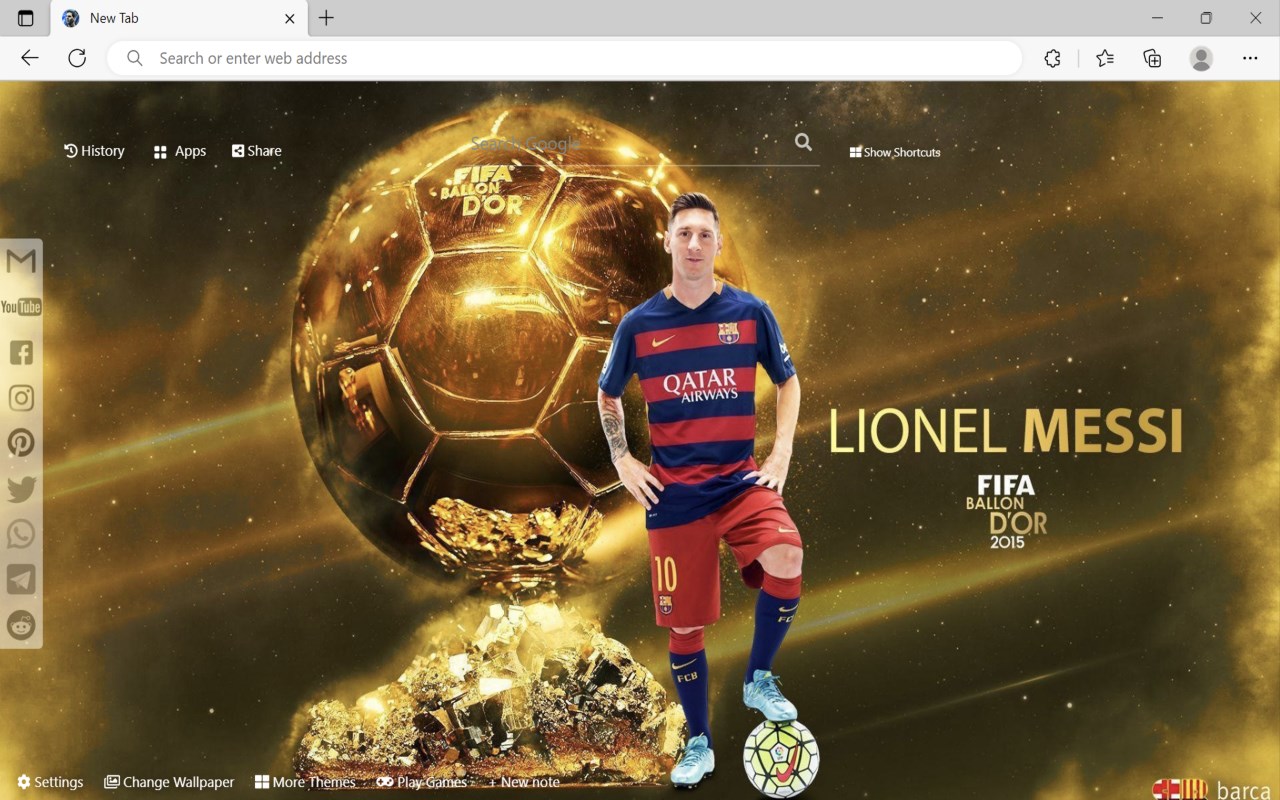Open a new browser tab
The width and height of the screenshot is (1280, 800).
coord(326,18)
